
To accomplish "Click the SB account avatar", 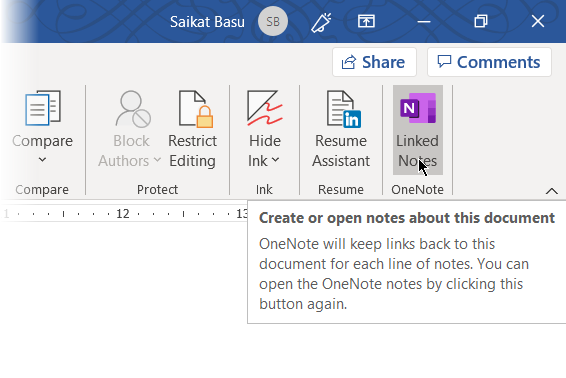I will point(273,22).
